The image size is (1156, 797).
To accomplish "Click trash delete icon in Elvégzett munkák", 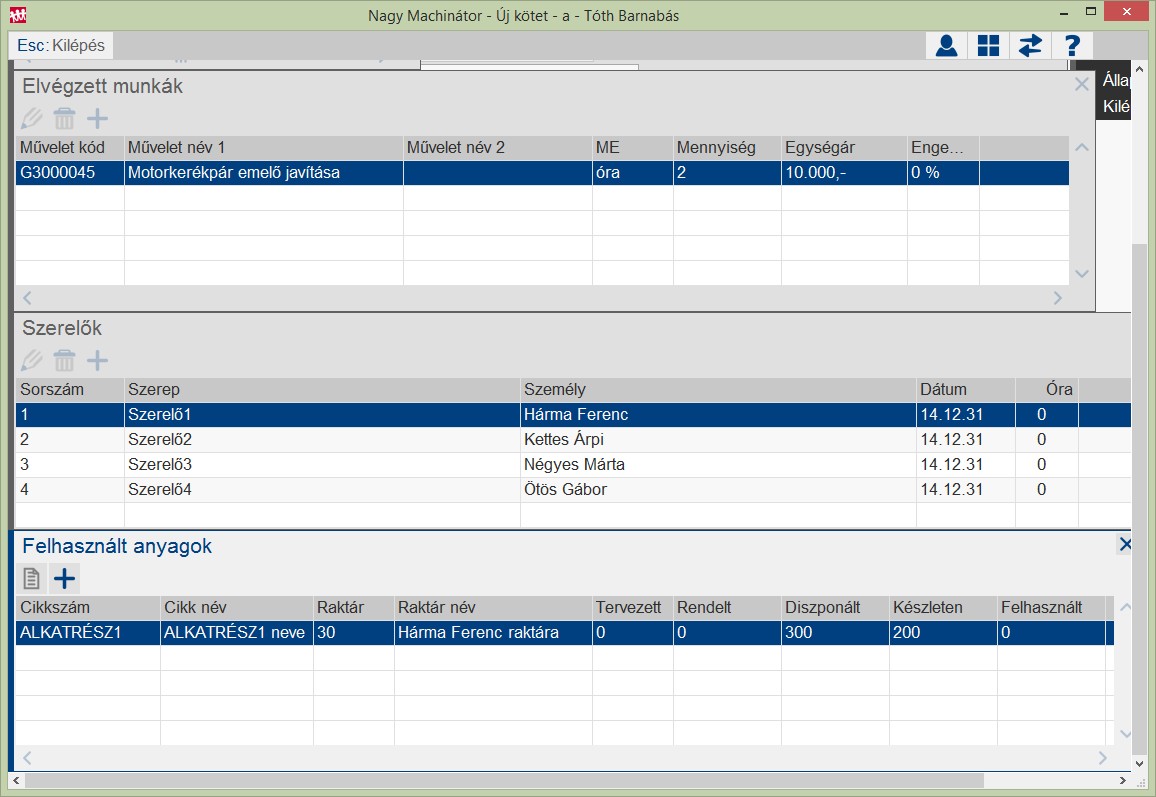I will [65, 118].
